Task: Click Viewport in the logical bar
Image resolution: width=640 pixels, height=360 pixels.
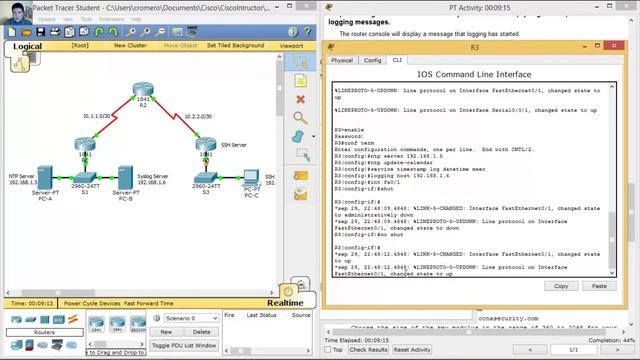Action: (291, 46)
